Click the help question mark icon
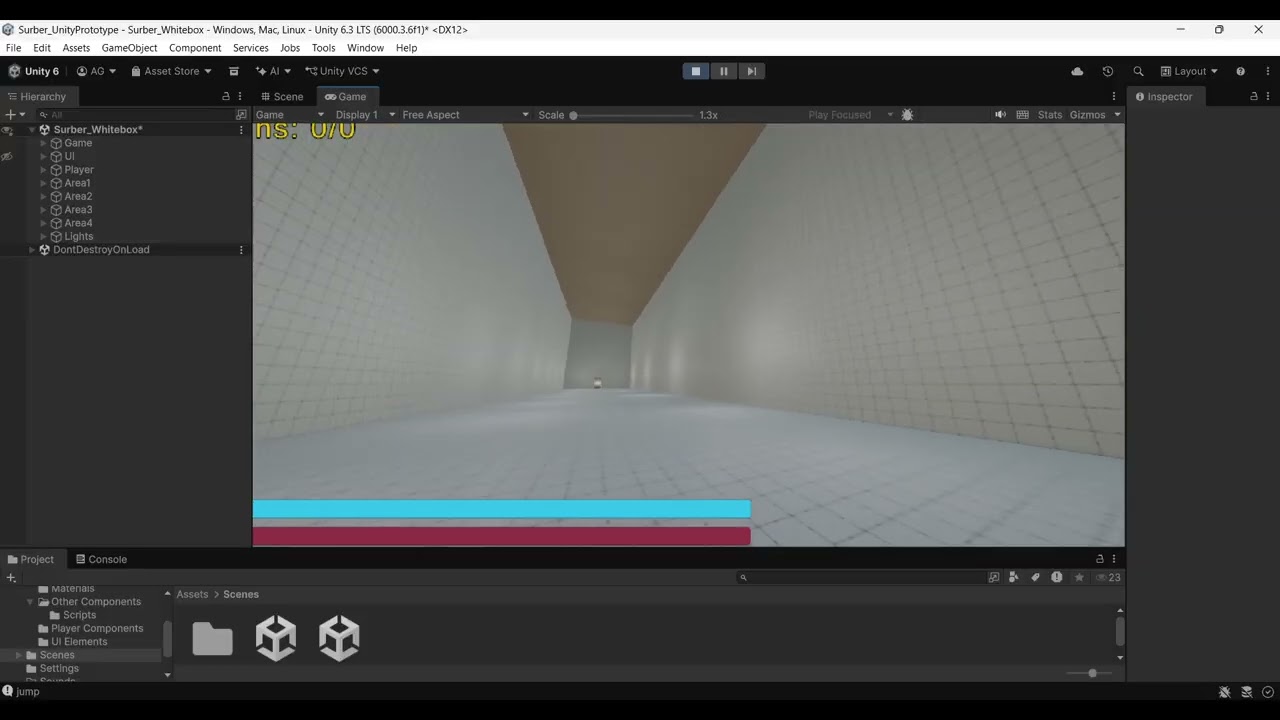The width and height of the screenshot is (1280, 720). (1240, 71)
